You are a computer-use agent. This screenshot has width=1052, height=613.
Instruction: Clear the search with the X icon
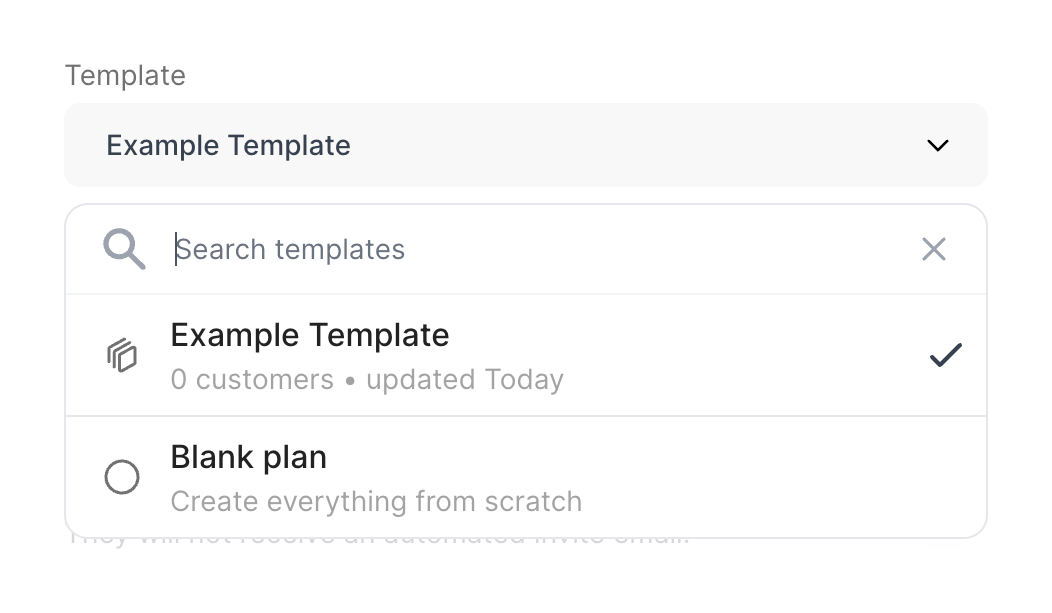[x=933, y=249]
